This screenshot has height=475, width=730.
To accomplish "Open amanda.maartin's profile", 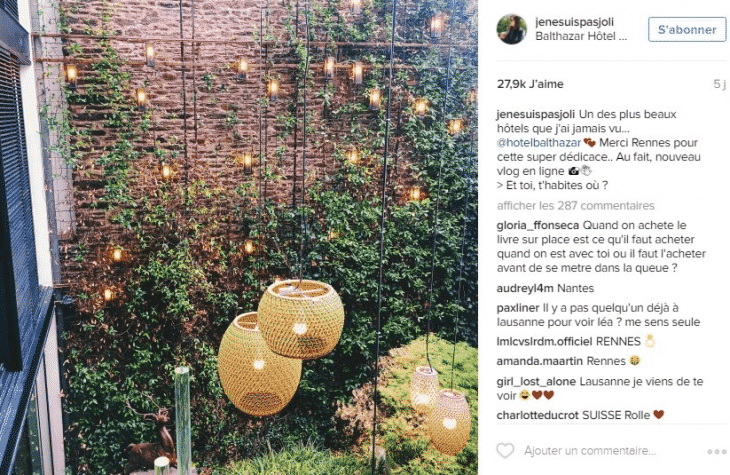I will [x=540, y=361].
